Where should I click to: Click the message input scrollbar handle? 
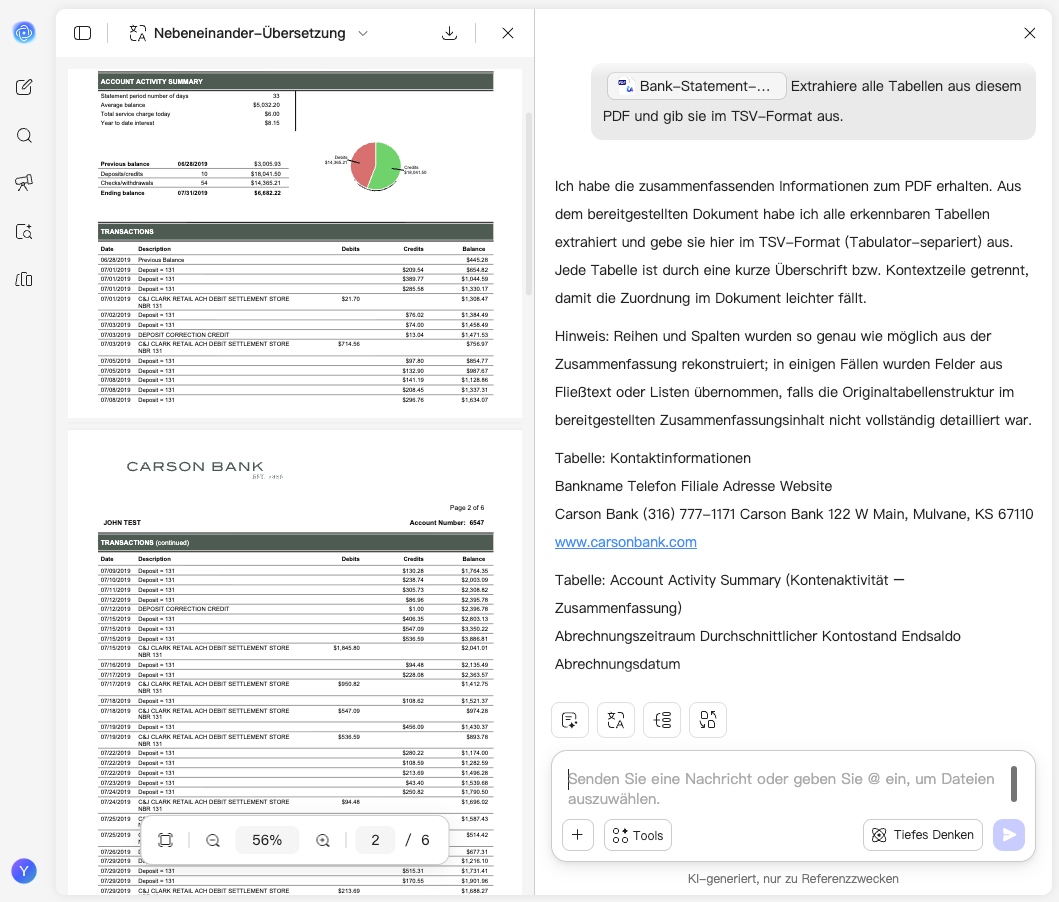tap(1014, 784)
